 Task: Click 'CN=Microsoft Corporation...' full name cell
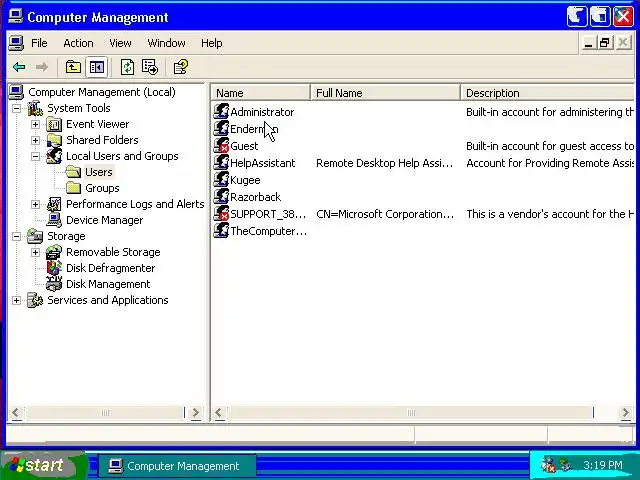click(385, 214)
